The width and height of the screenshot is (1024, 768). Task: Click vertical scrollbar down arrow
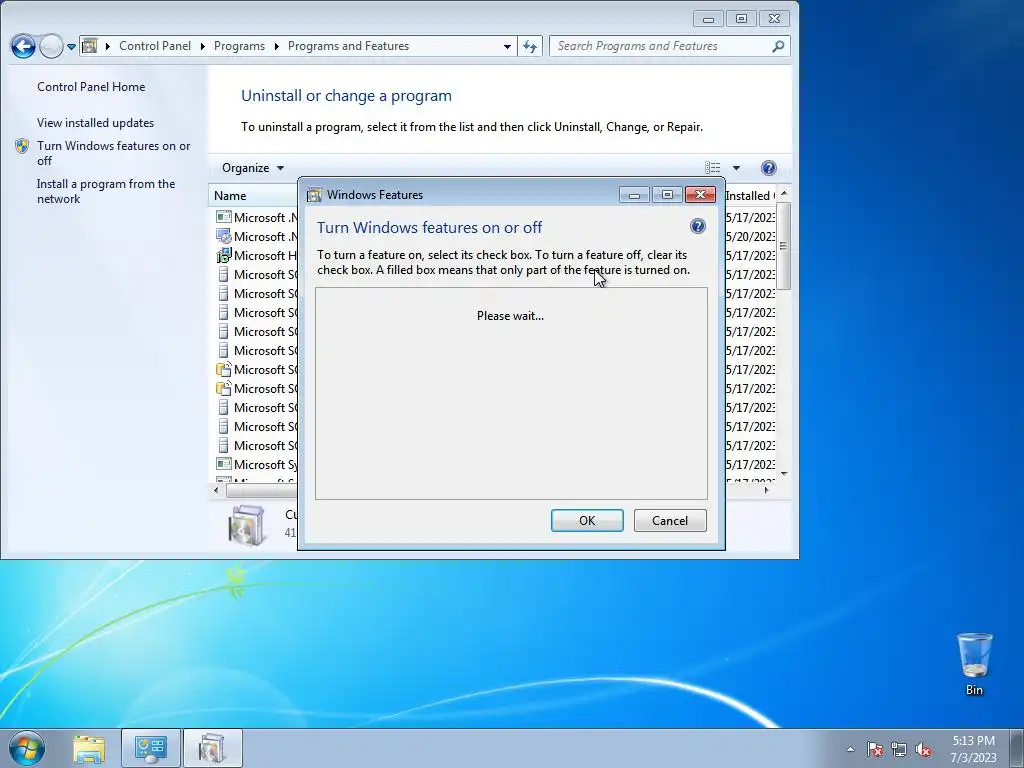click(x=784, y=474)
